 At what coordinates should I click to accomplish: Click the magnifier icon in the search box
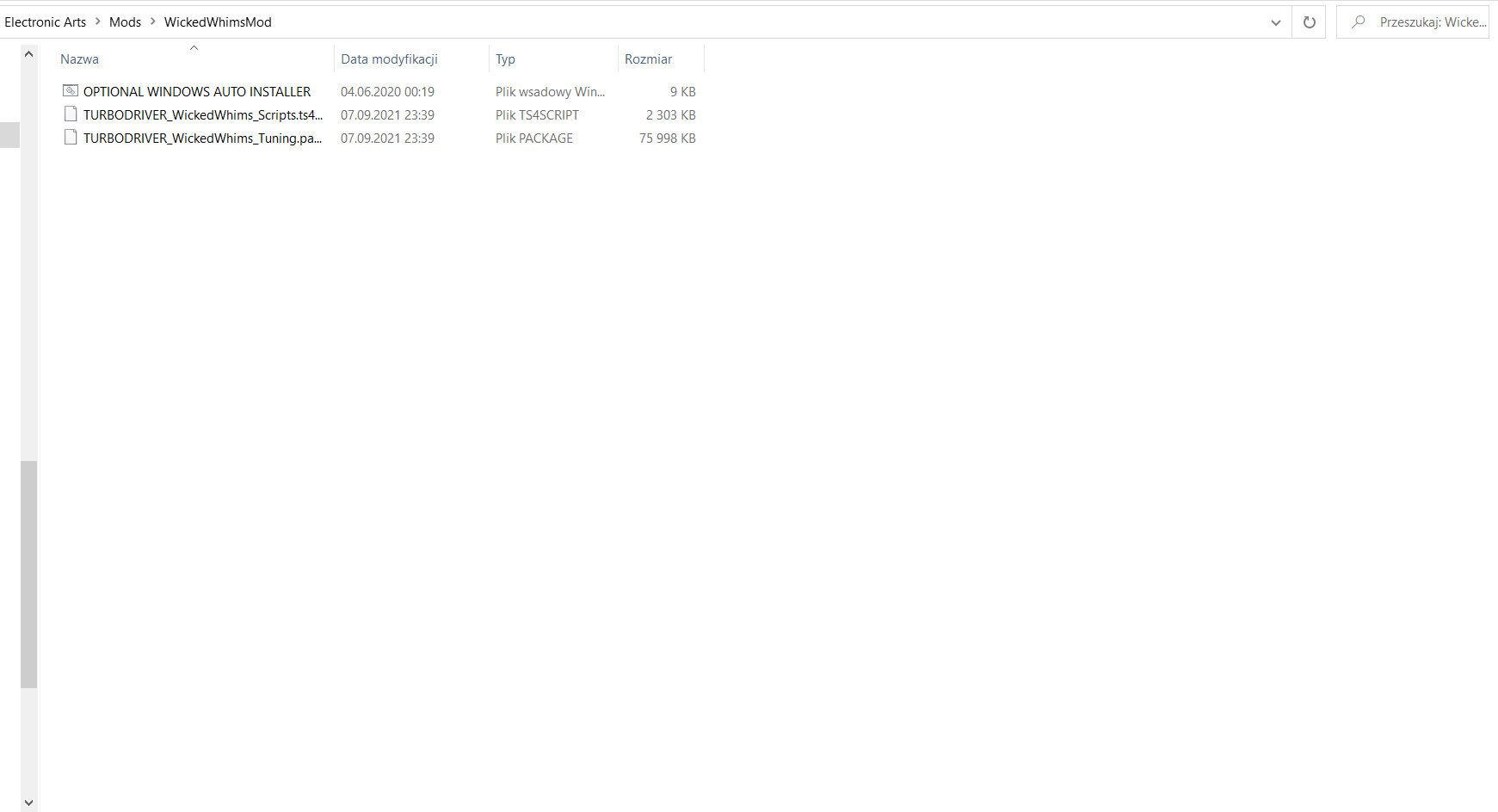[x=1359, y=22]
